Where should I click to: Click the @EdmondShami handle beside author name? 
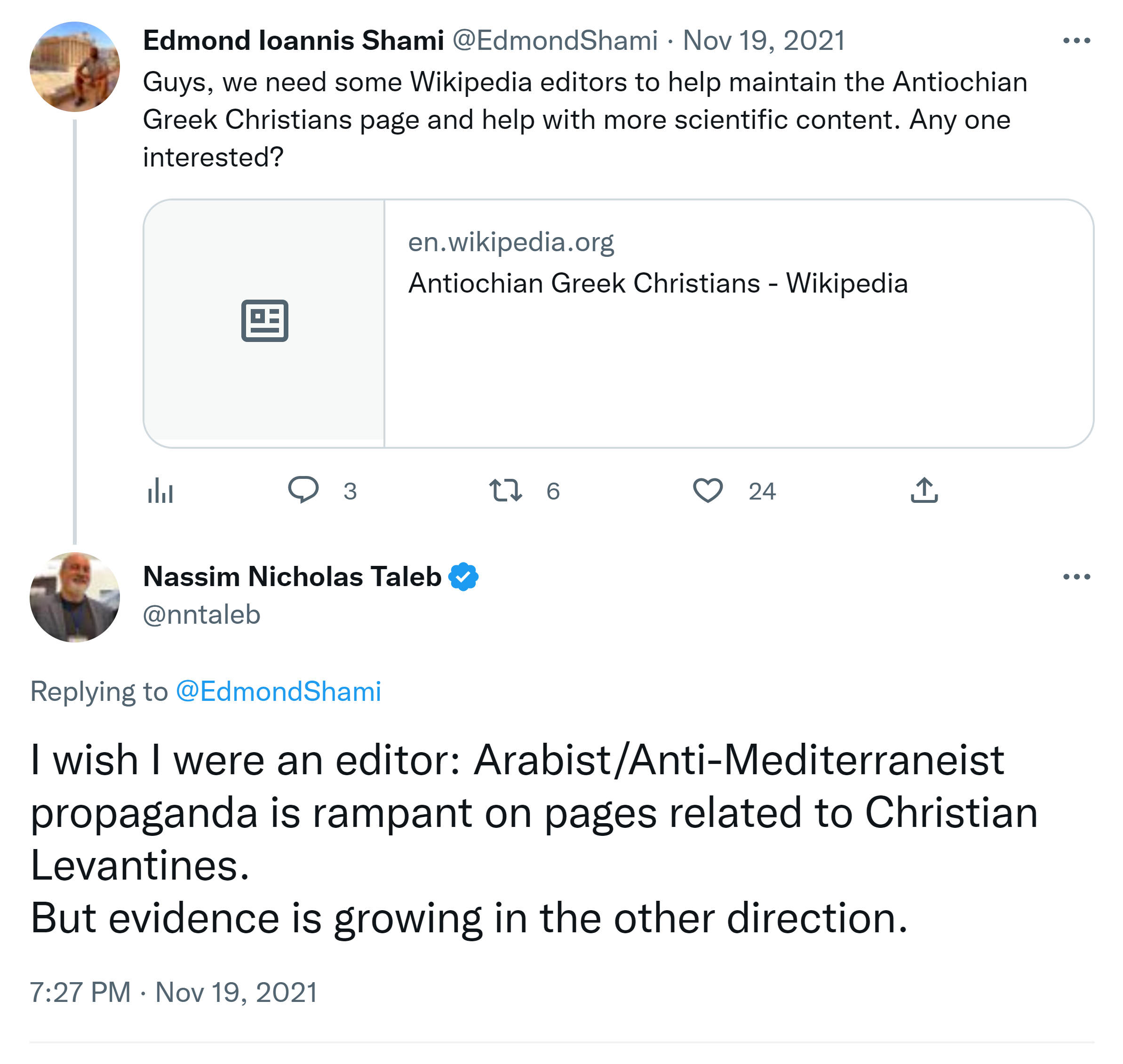[555, 41]
